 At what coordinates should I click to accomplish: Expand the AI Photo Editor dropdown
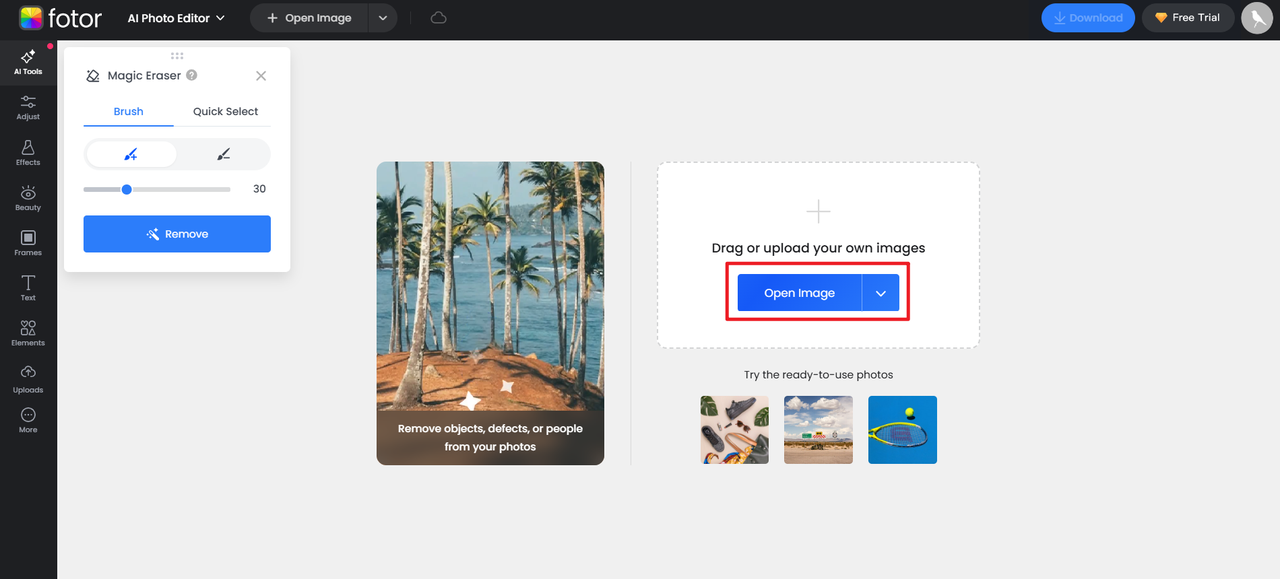tap(176, 18)
